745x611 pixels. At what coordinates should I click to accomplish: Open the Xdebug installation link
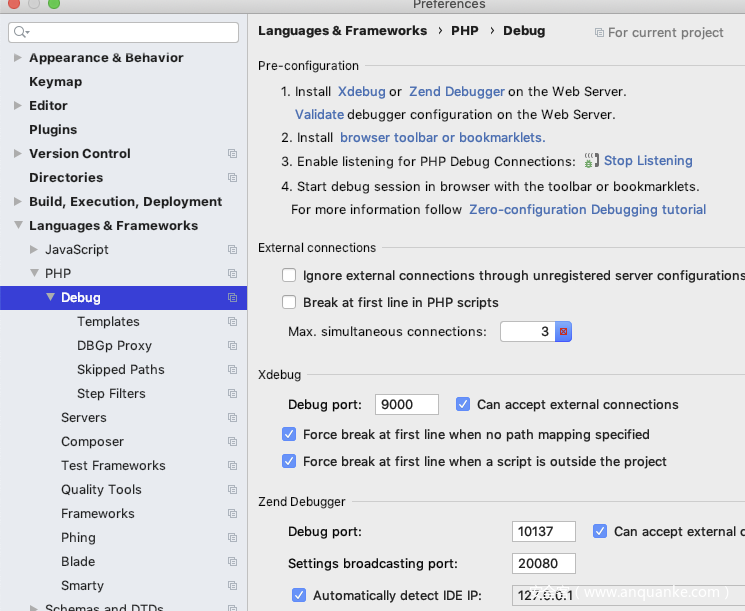coord(361,92)
